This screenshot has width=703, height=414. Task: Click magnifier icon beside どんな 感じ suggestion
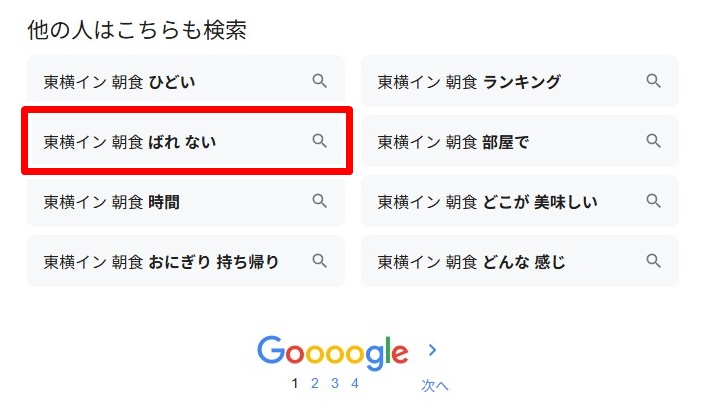(x=654, y=261)
